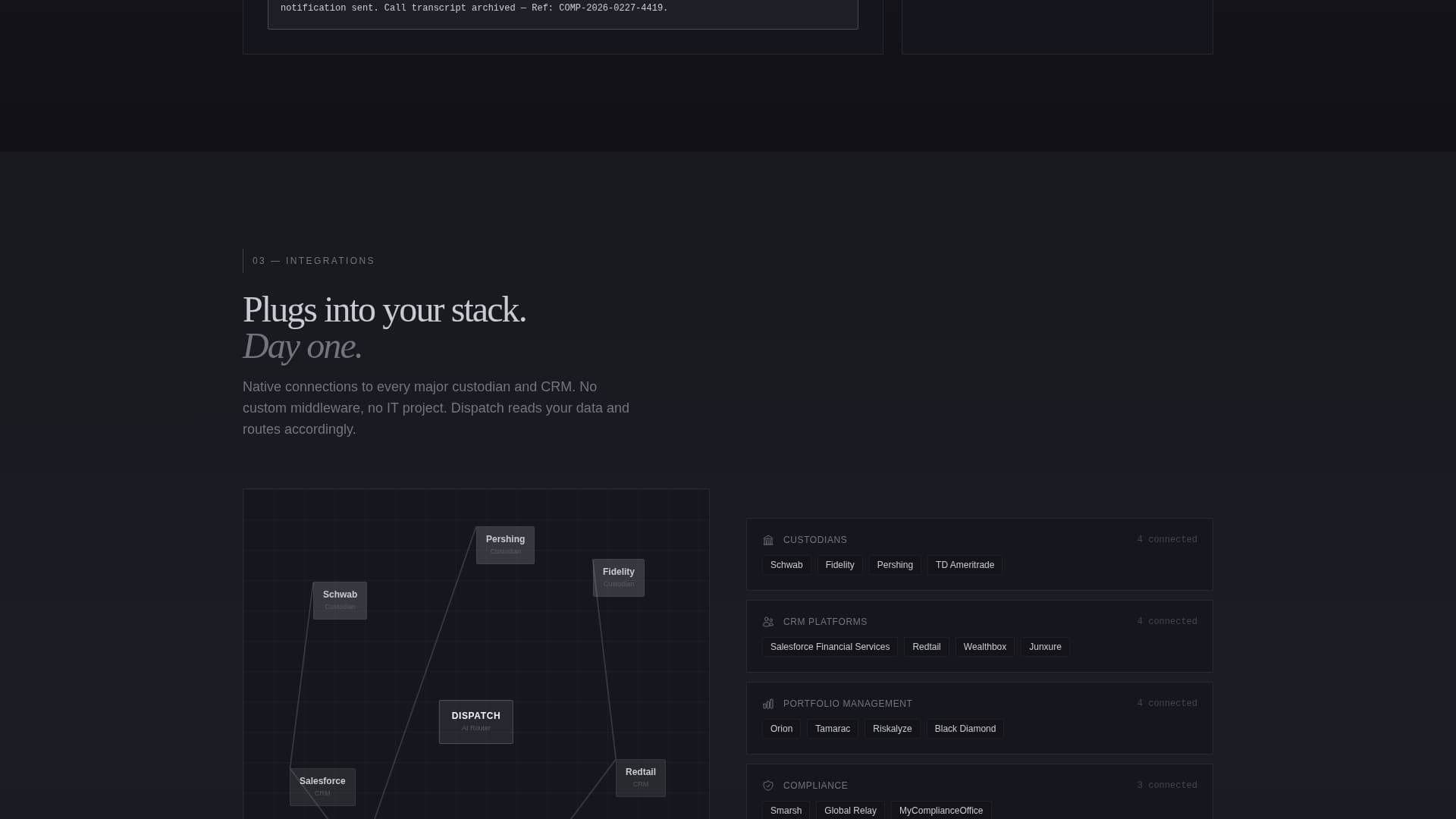
Task: Select the Black Diamond chip
Action: point(965,729)
